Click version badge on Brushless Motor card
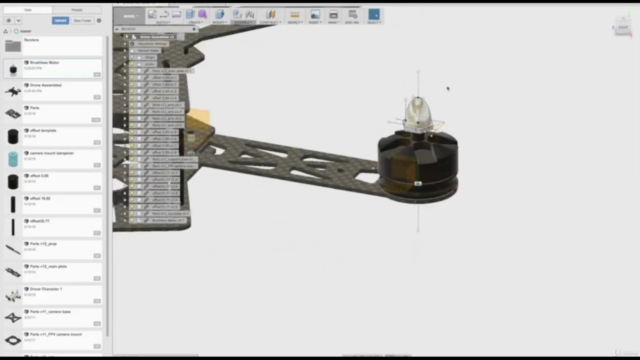 (x=97, y=74)
